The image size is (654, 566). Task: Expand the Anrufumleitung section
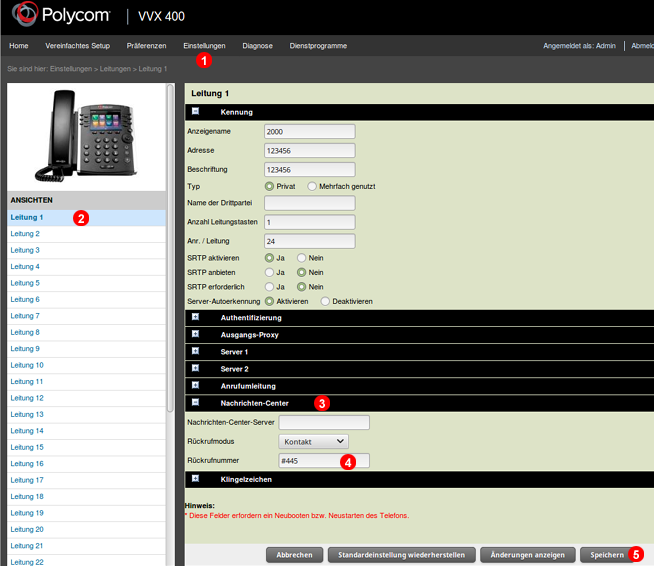click(x=195, y=385)
